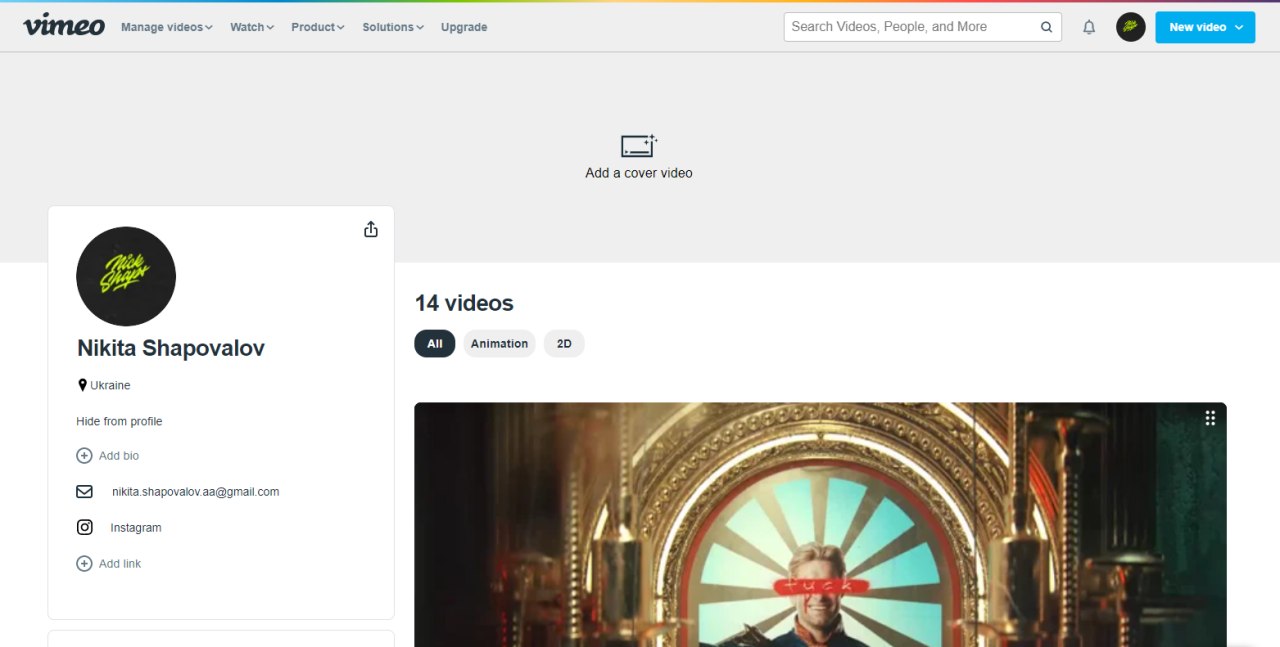The height and width of the screenshot is (647, 1280).
Task: Click the drag handle dots on video thumbnail
Action: pos(1210,418)
